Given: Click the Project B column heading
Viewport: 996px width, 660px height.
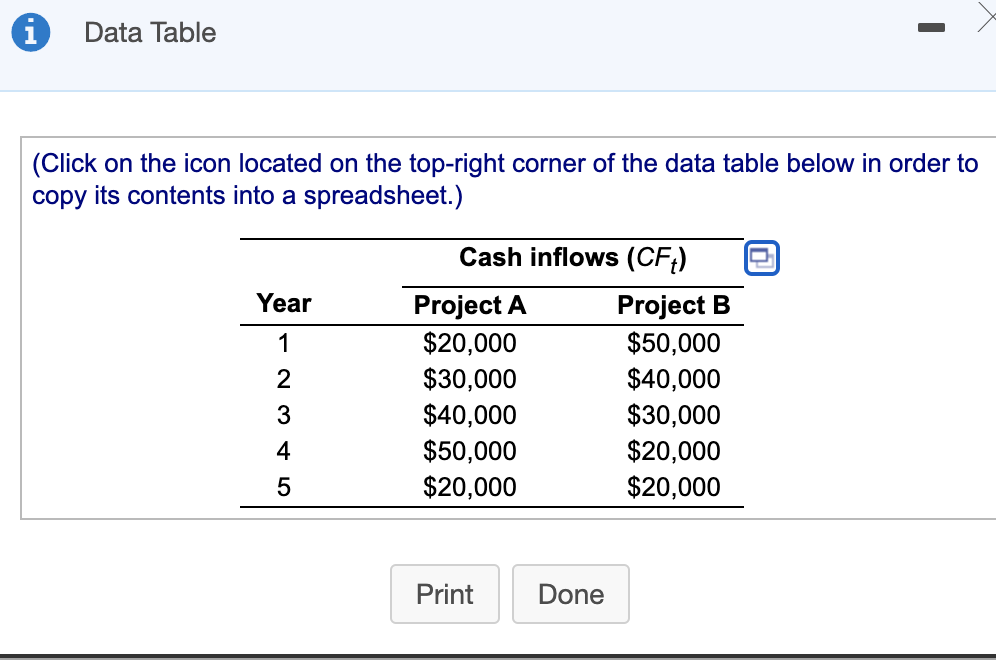Looking at the screenshot, I should point(674,305).
